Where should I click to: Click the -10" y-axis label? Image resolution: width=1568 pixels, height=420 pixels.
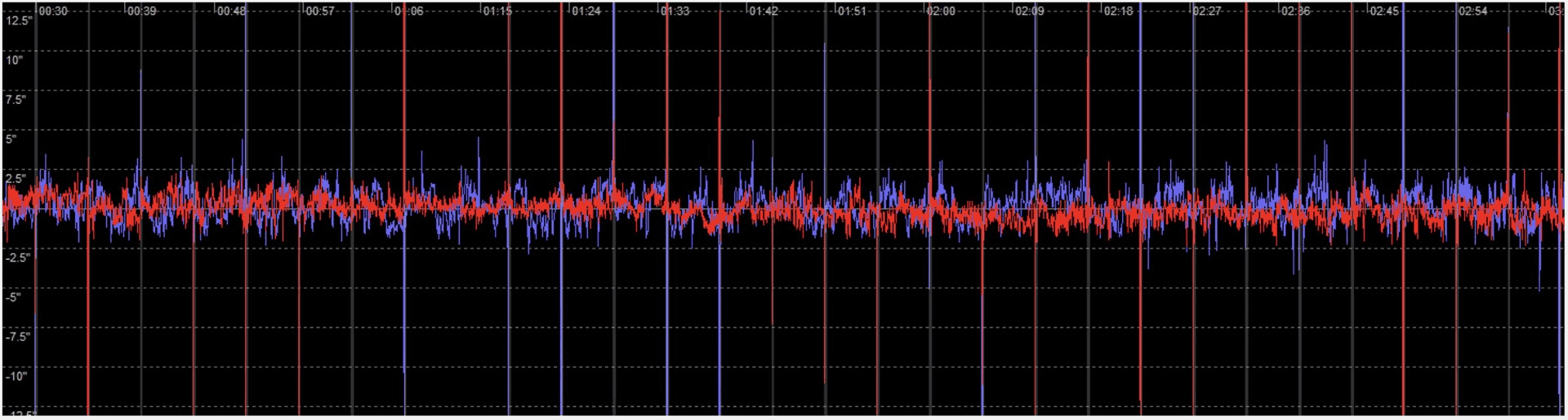[16, 376]
